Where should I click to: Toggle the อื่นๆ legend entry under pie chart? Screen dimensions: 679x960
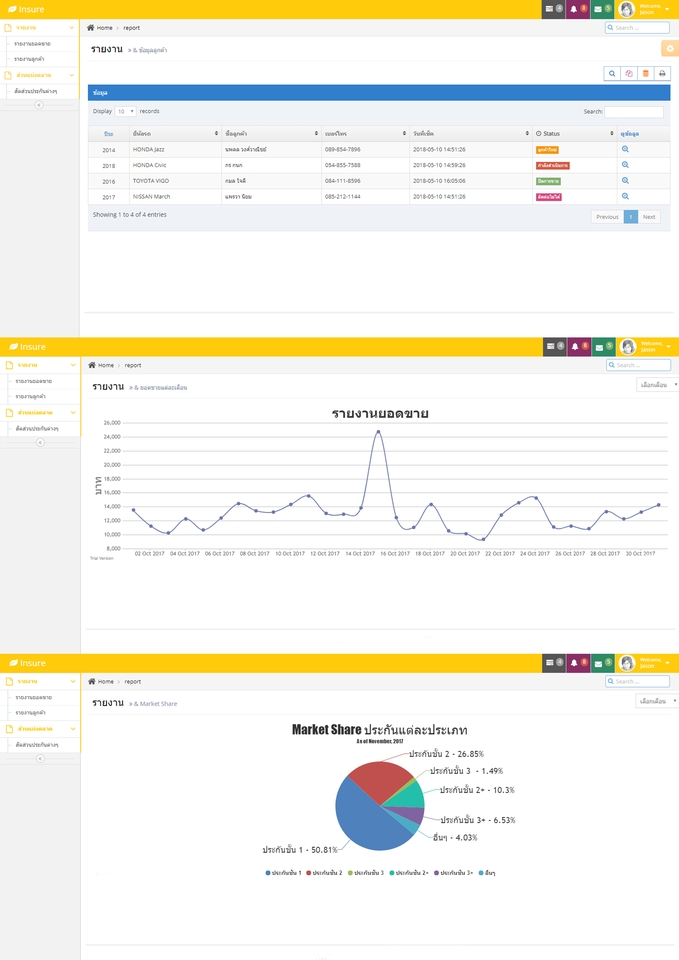click(487, 873)
